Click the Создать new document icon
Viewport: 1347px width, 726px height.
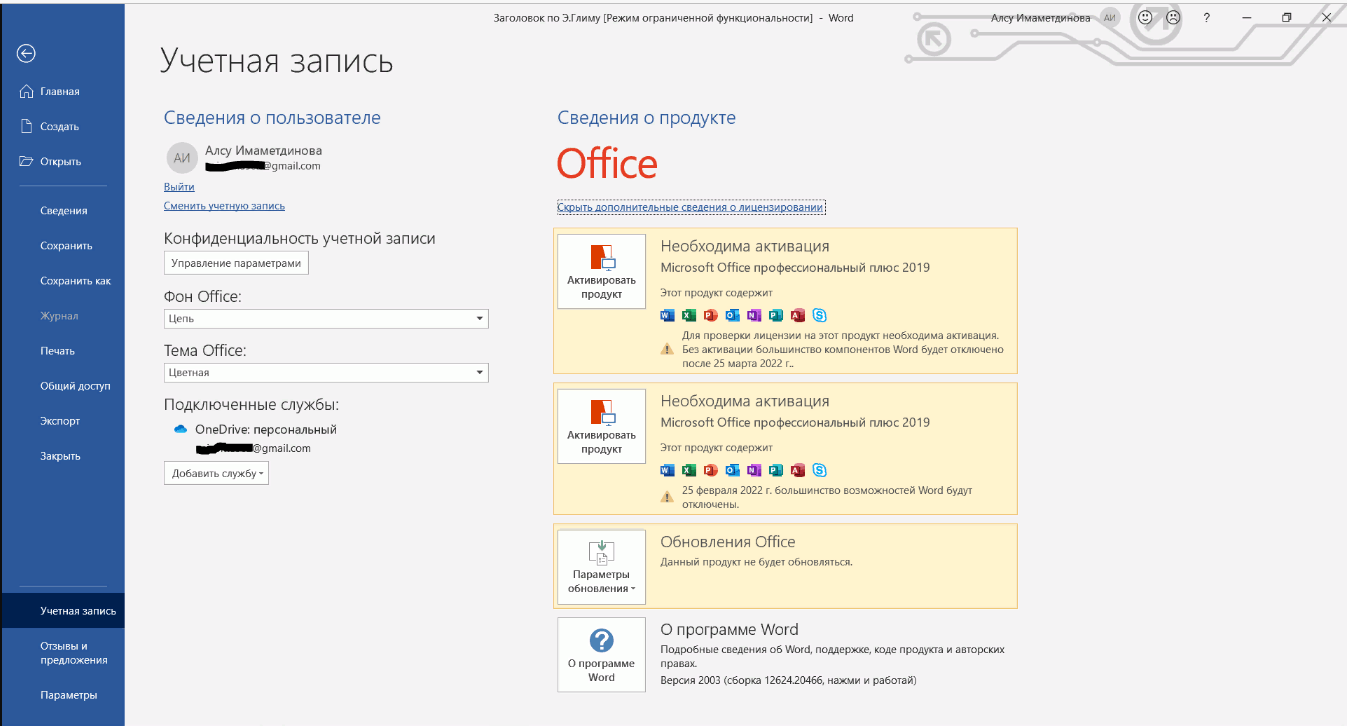pyautogui.click(x=27, y=126)
